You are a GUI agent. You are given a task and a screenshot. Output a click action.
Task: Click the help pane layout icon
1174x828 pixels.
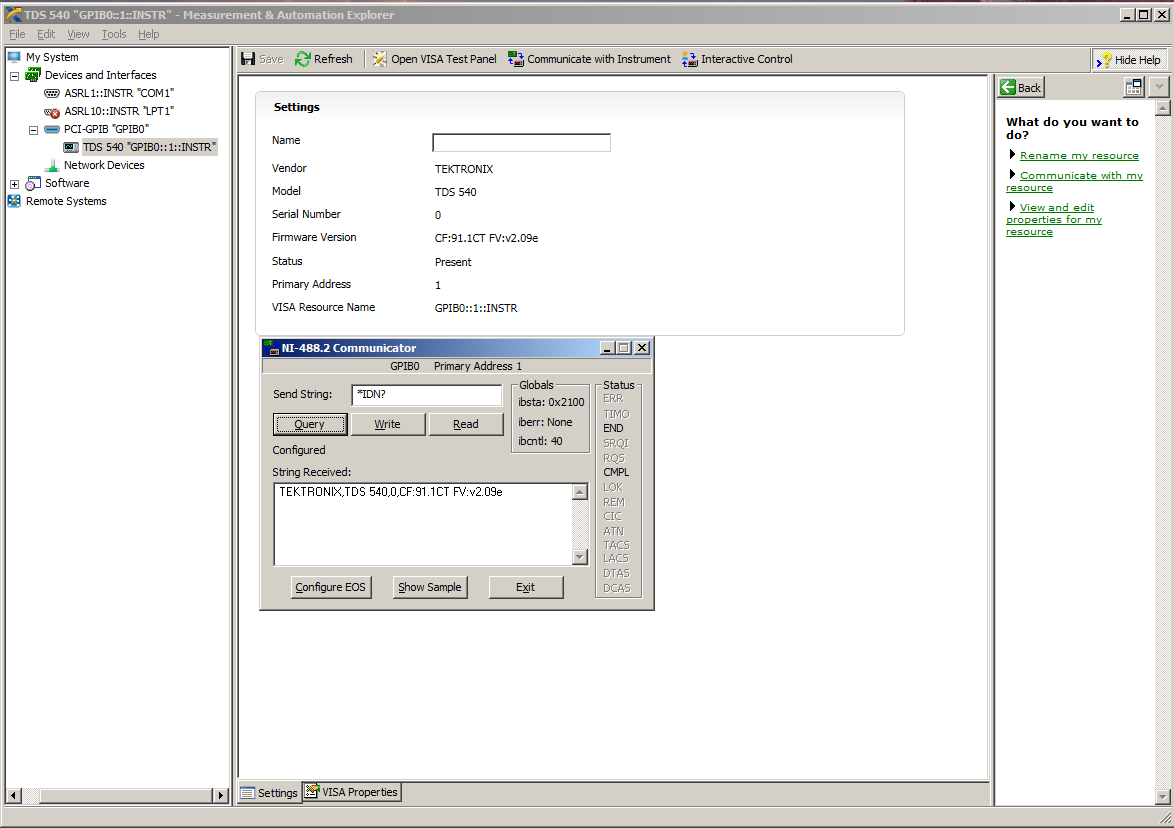(1134, 88)
